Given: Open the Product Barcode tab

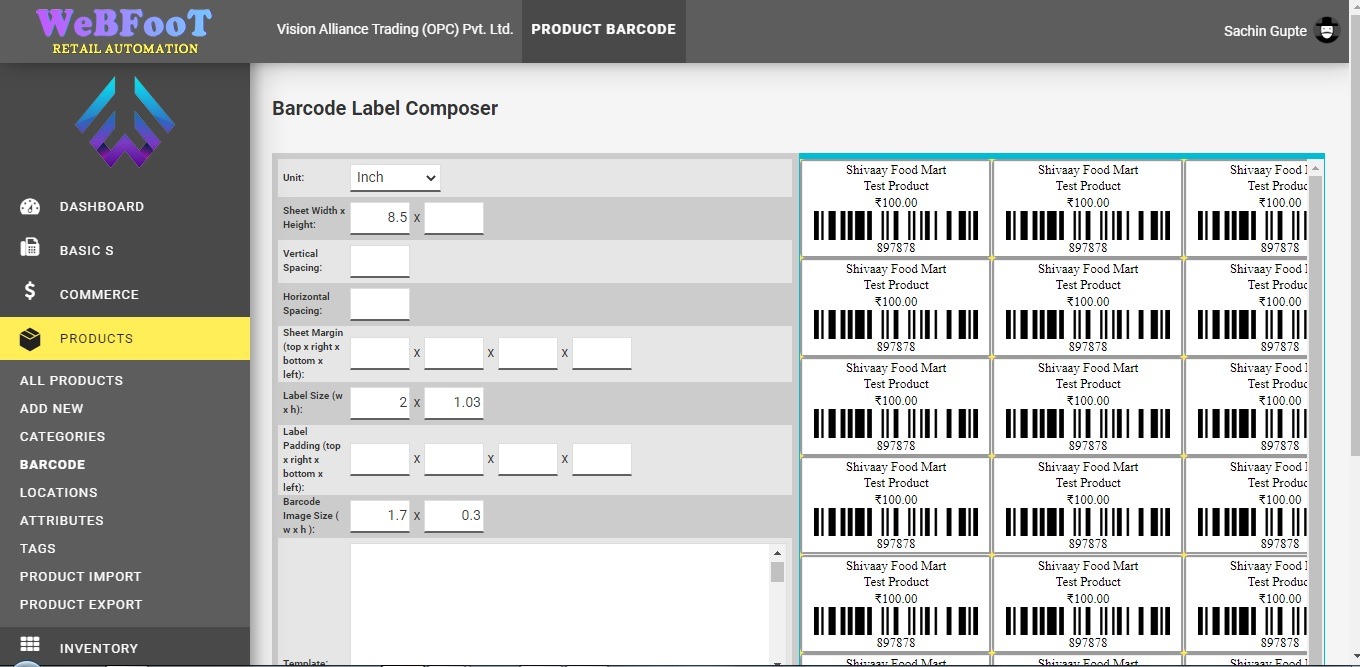Looking at the screenshot, I should click(603, 30).
